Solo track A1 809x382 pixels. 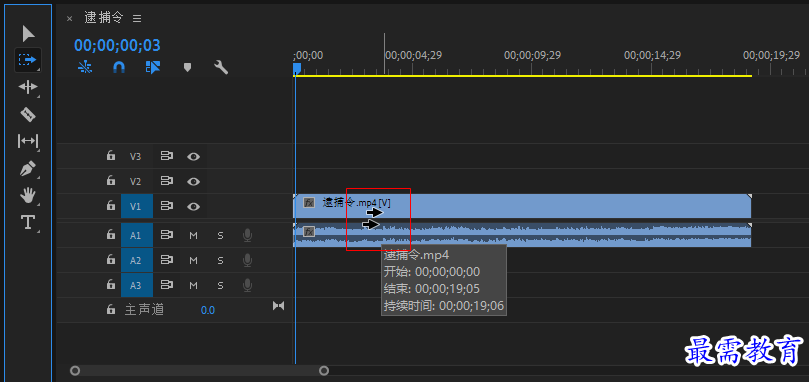pos(220,235)
